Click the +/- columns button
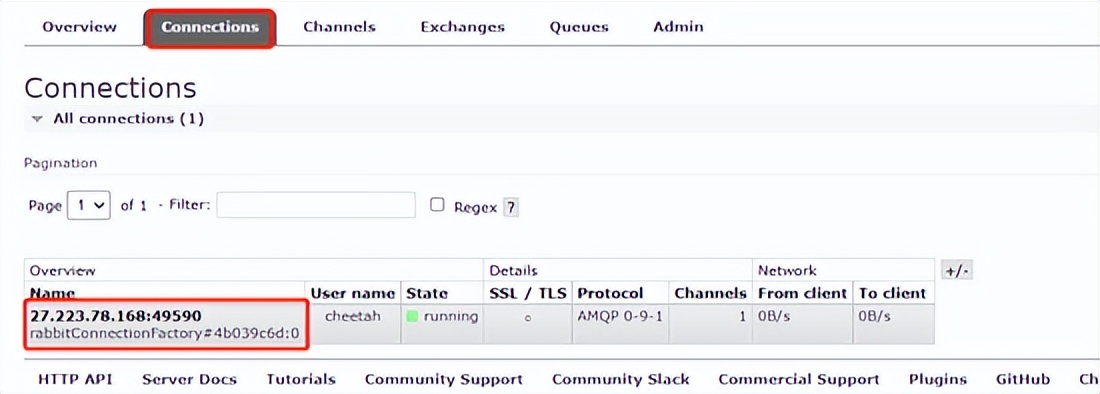The height and width of the screenshot is (394, 1100). pyautogui.click(x=956, y=271)
